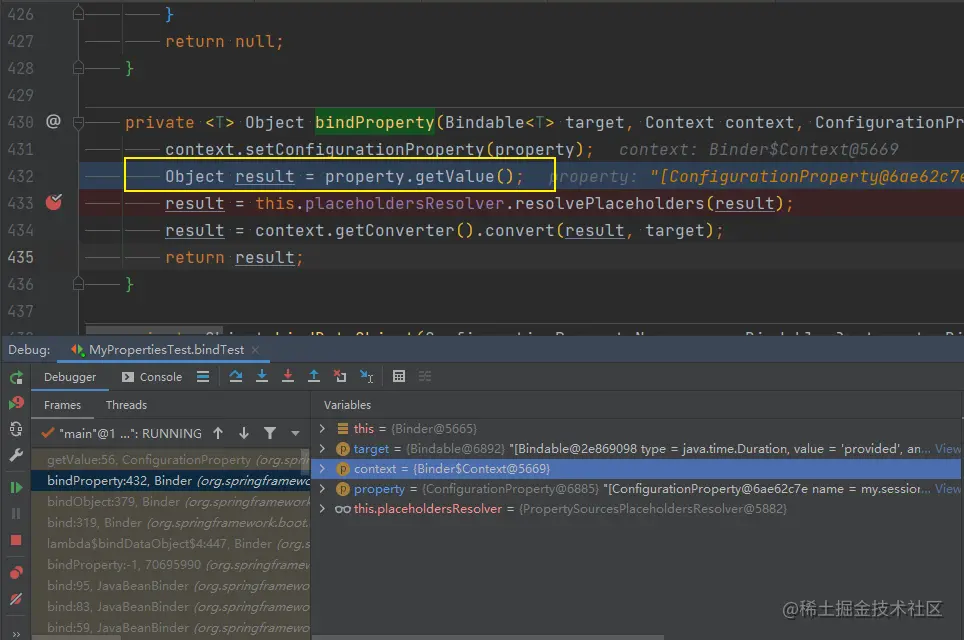
Task: Step over to next line
Action: click(x=235, y=376)
